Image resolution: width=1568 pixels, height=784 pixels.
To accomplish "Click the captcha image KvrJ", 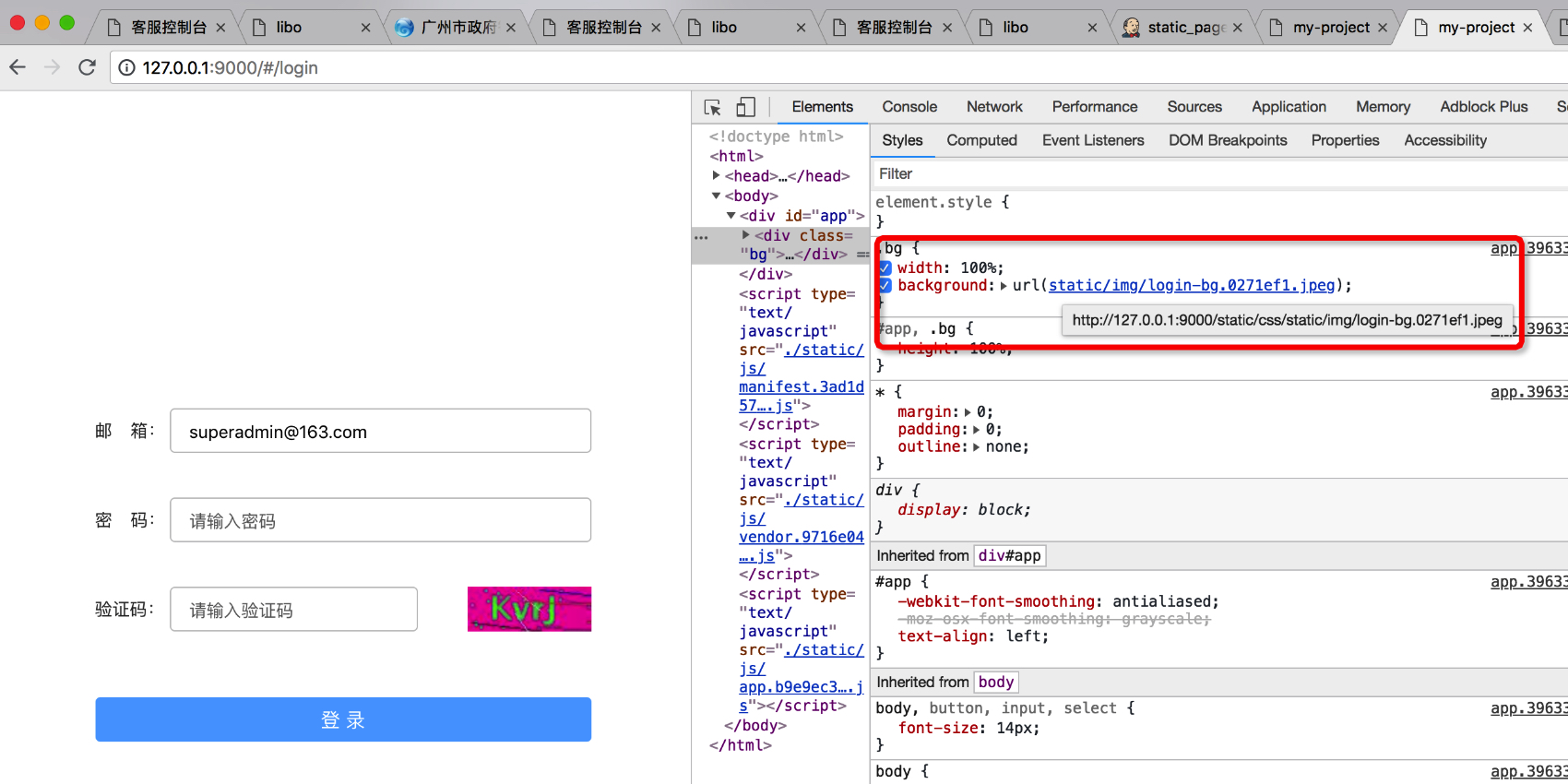I will click(529, 610).
